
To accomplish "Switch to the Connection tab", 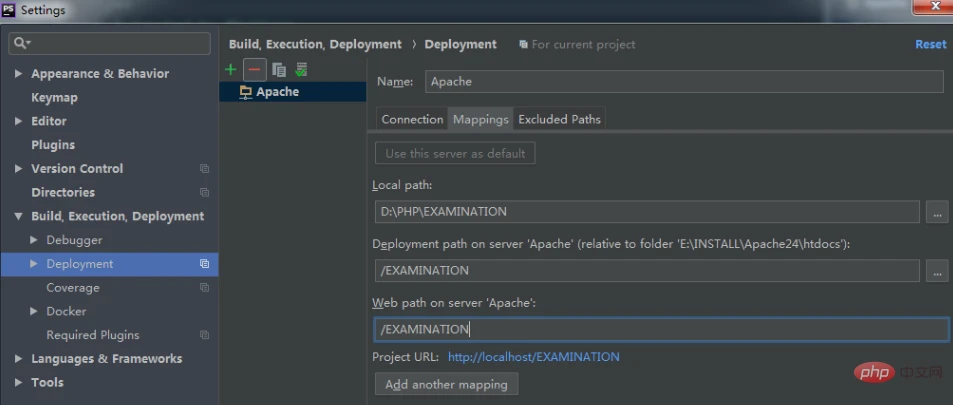I will (412, 119).
